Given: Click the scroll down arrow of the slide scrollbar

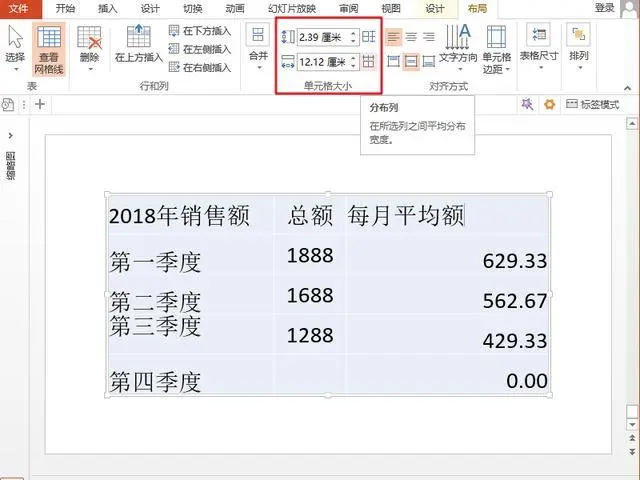Looking at the screenshot, I should tap(632, 425).
